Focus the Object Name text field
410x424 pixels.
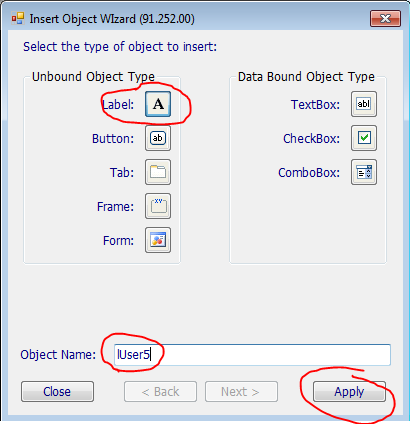[252, 355]
